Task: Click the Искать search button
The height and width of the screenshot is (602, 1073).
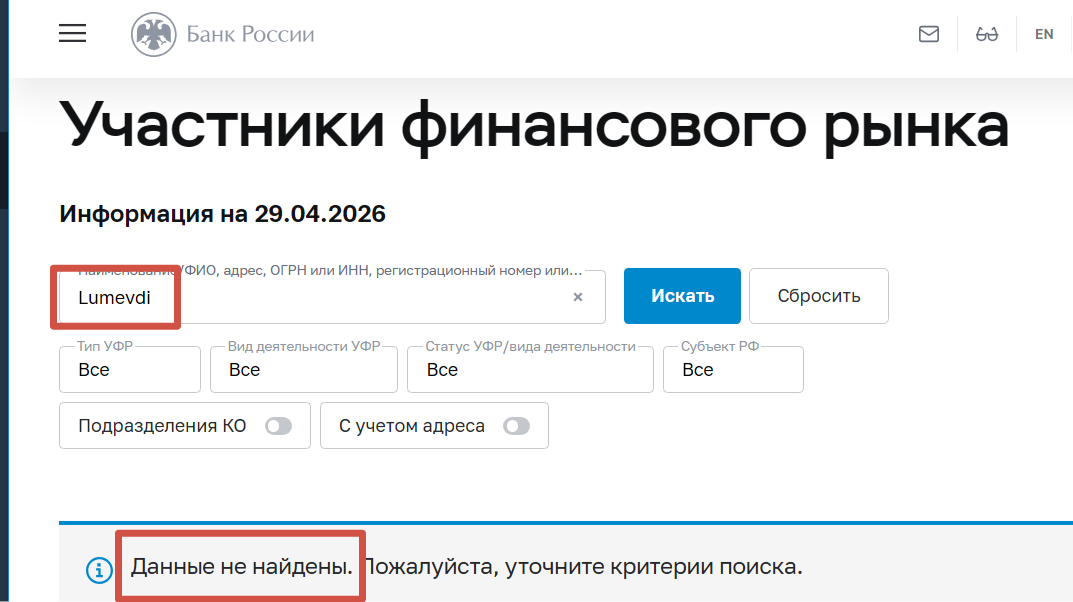Action: 682,296
